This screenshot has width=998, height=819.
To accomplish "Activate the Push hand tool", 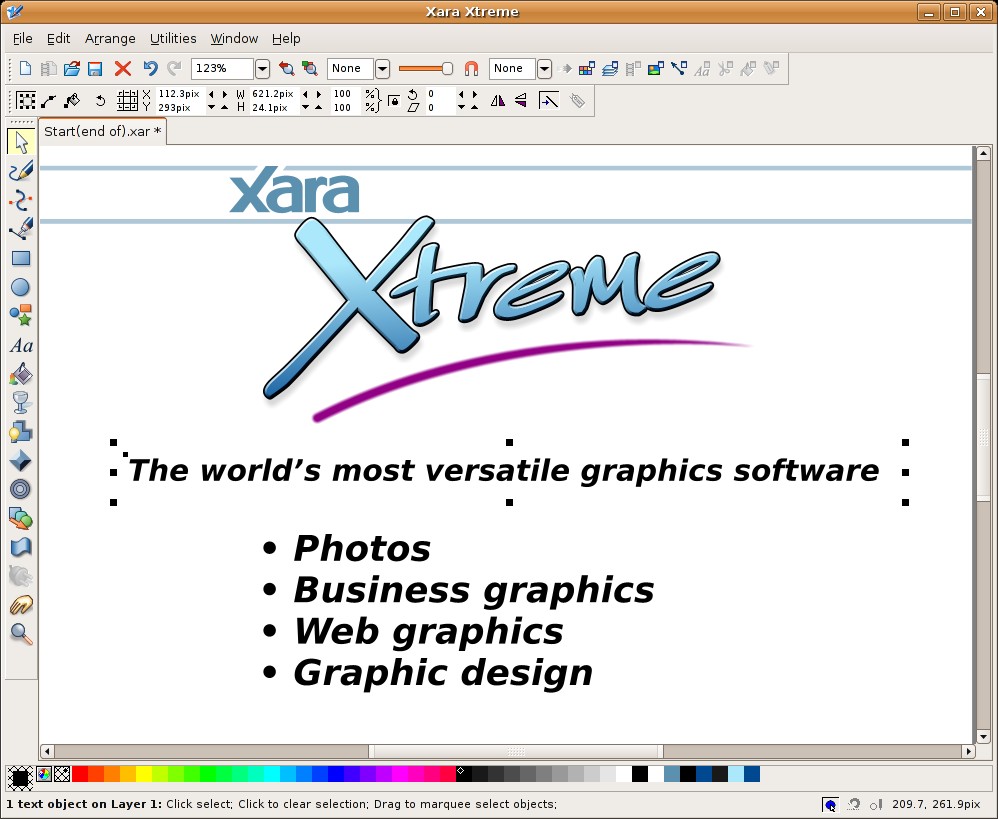I will (x=21, y=605).
